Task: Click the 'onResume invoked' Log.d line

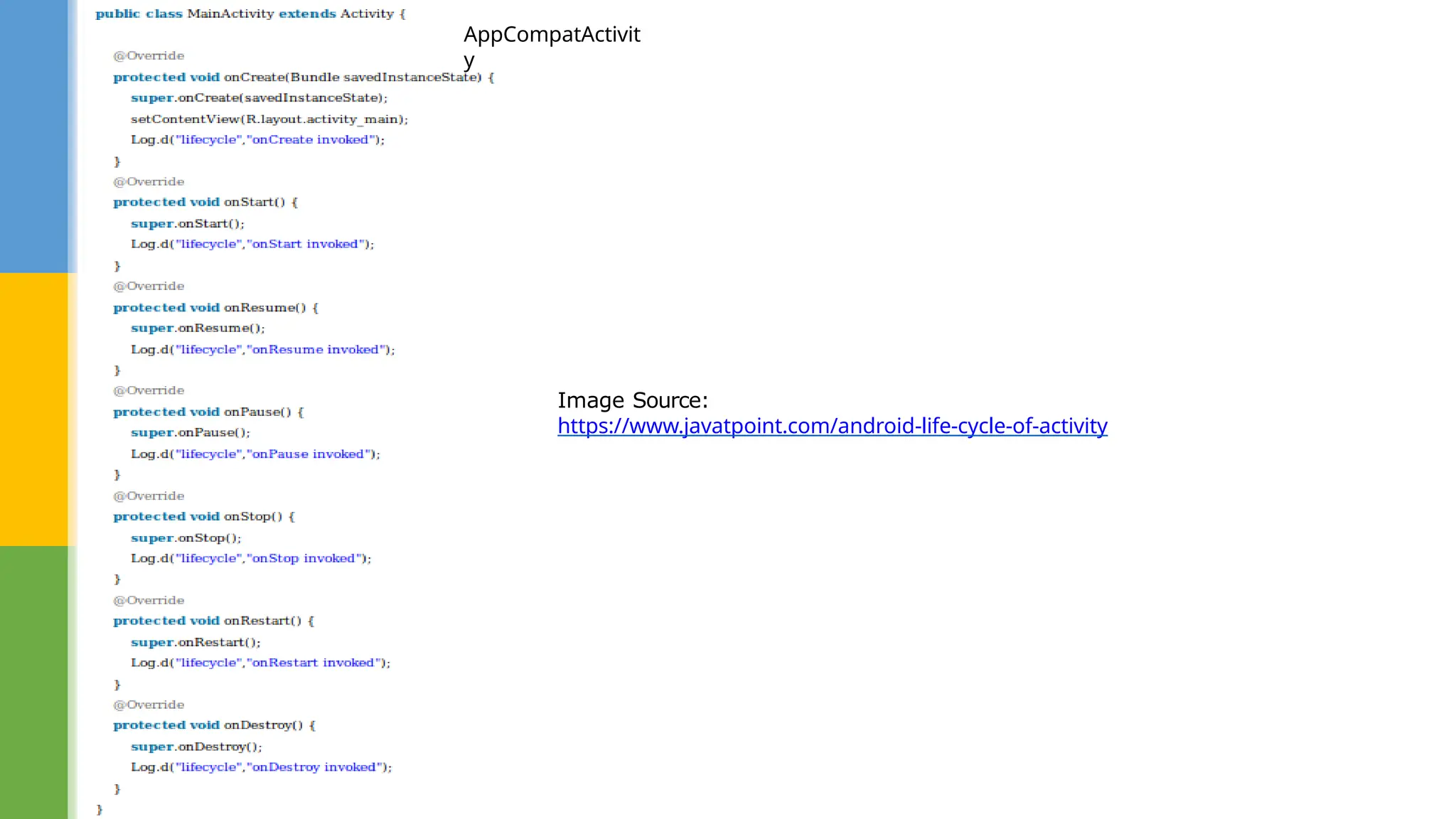Action: click(x=263, y=349)
